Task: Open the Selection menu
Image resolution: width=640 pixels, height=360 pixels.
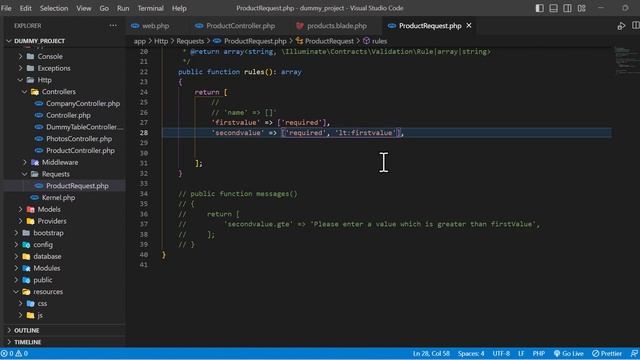Action: tap(54, 8)
